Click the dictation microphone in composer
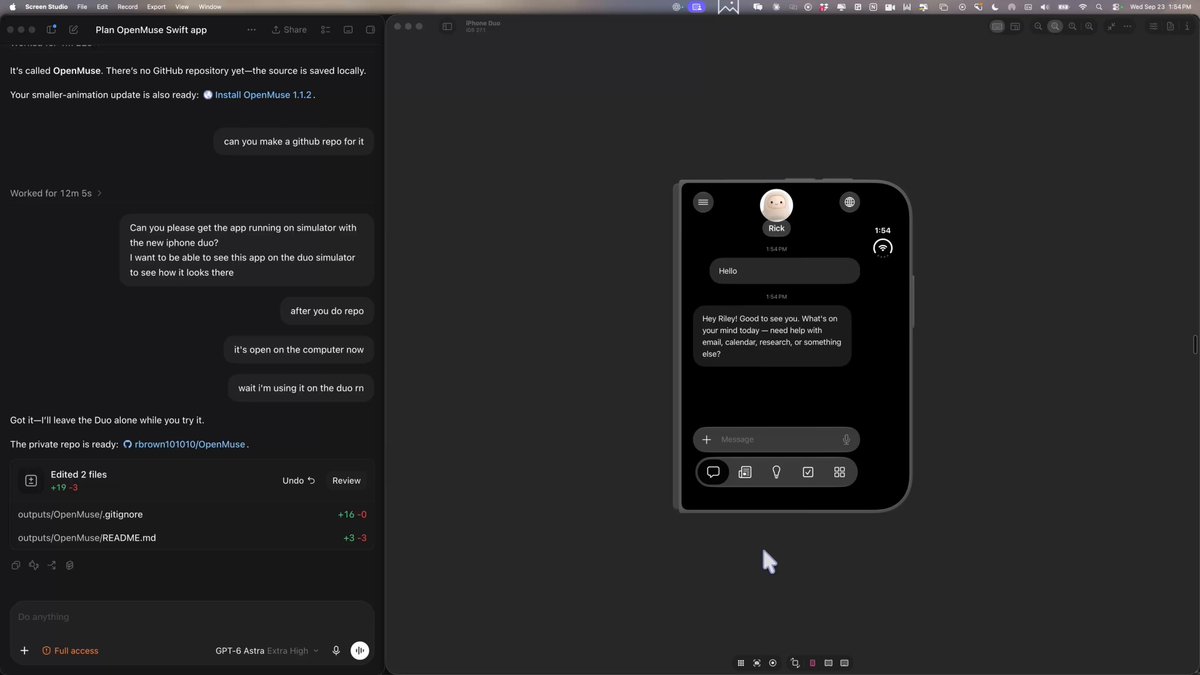Viewport: 1200px width, 675px height. point(336,651)
